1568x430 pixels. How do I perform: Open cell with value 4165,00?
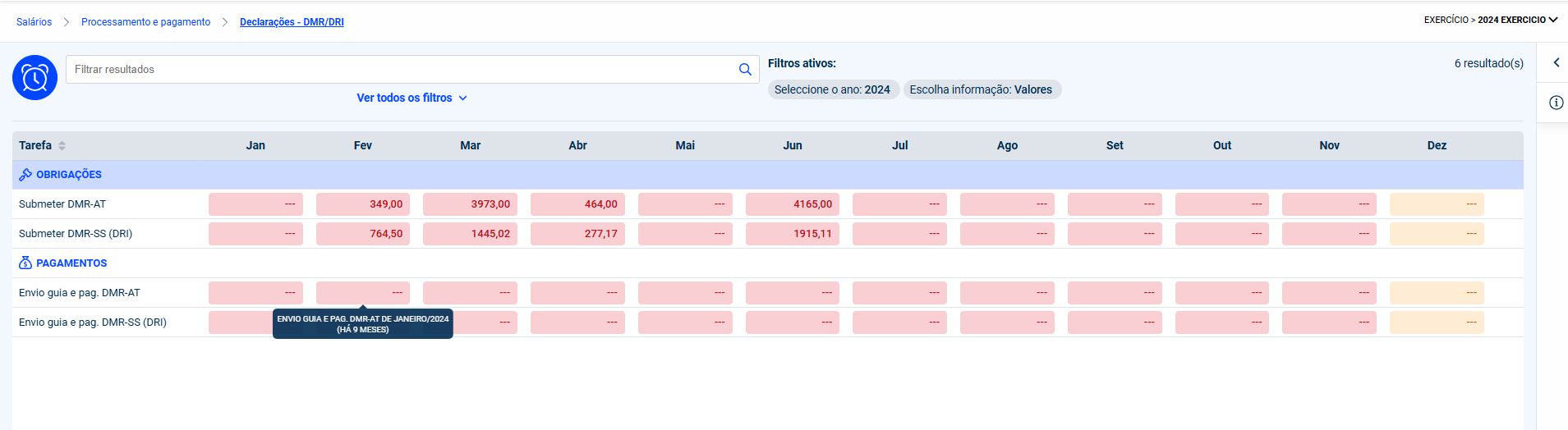[793, 204]
